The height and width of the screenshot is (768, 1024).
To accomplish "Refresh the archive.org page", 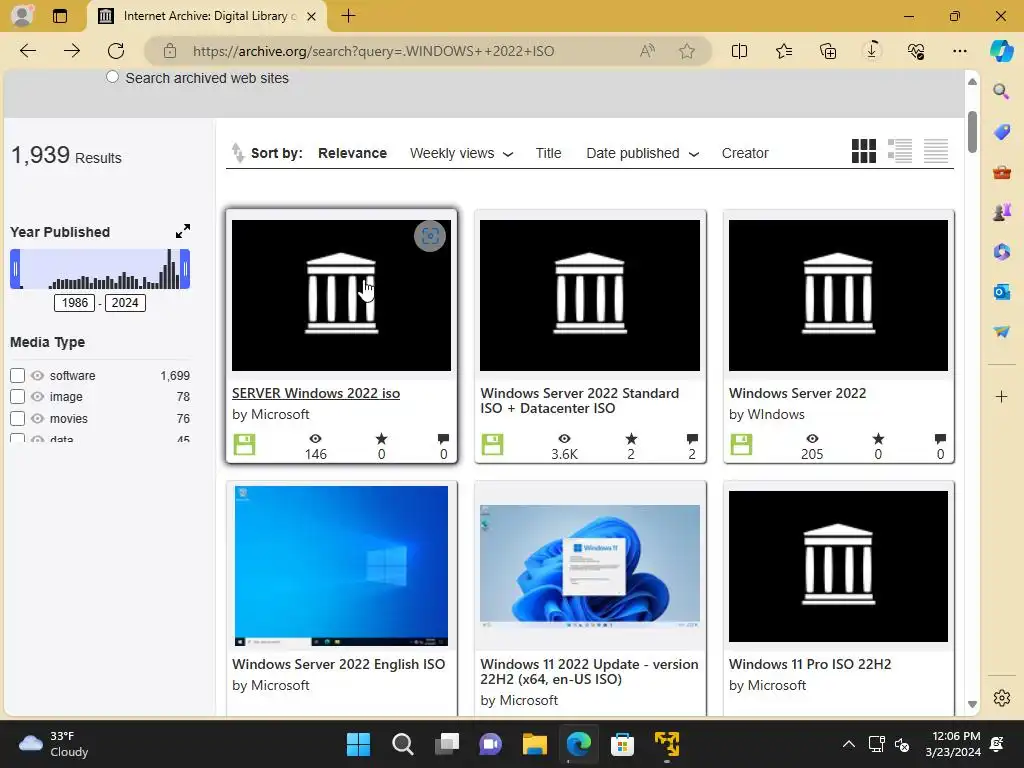I will tap(116, 51).
